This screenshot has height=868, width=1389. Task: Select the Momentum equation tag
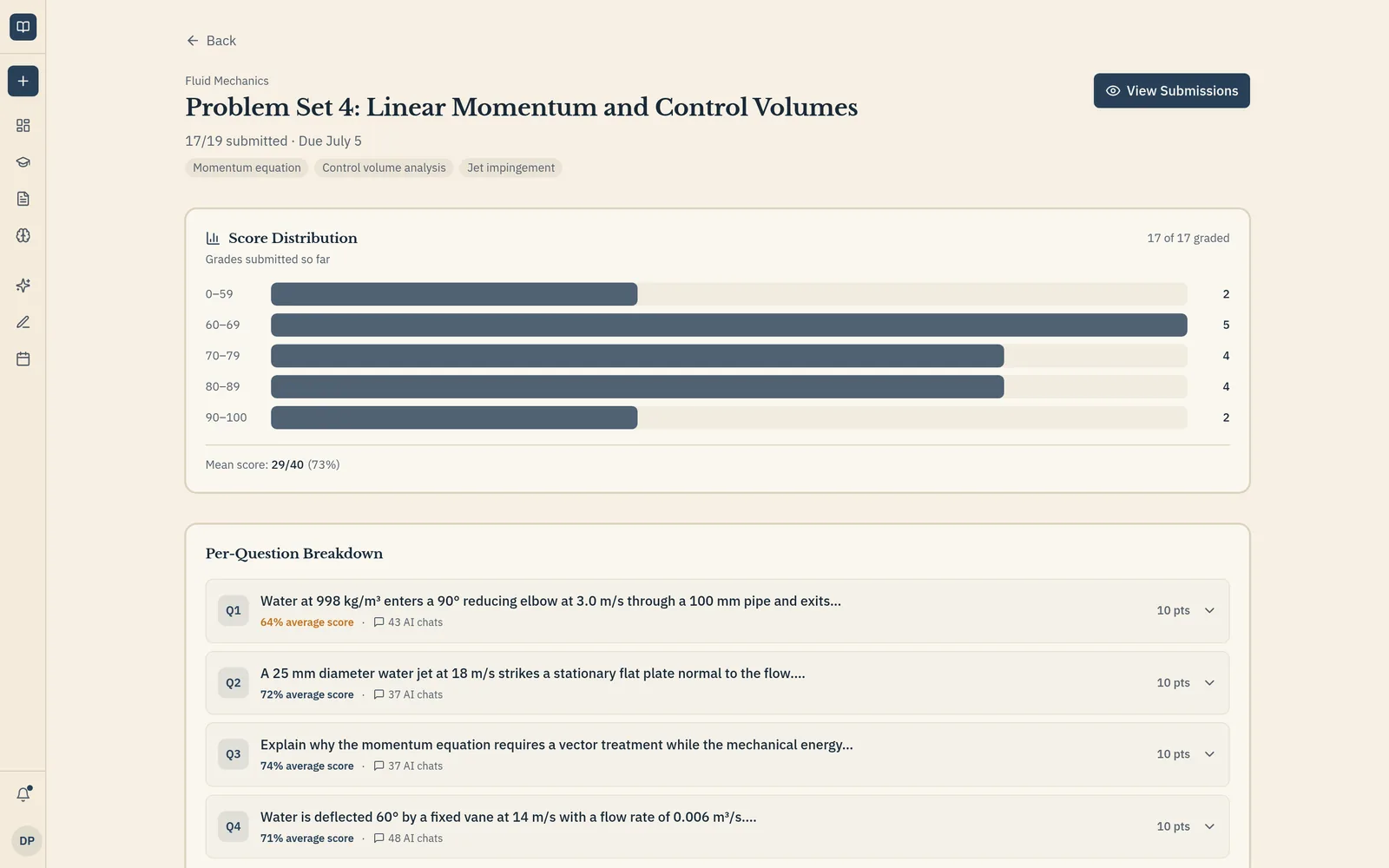click(x=247, y=168)
